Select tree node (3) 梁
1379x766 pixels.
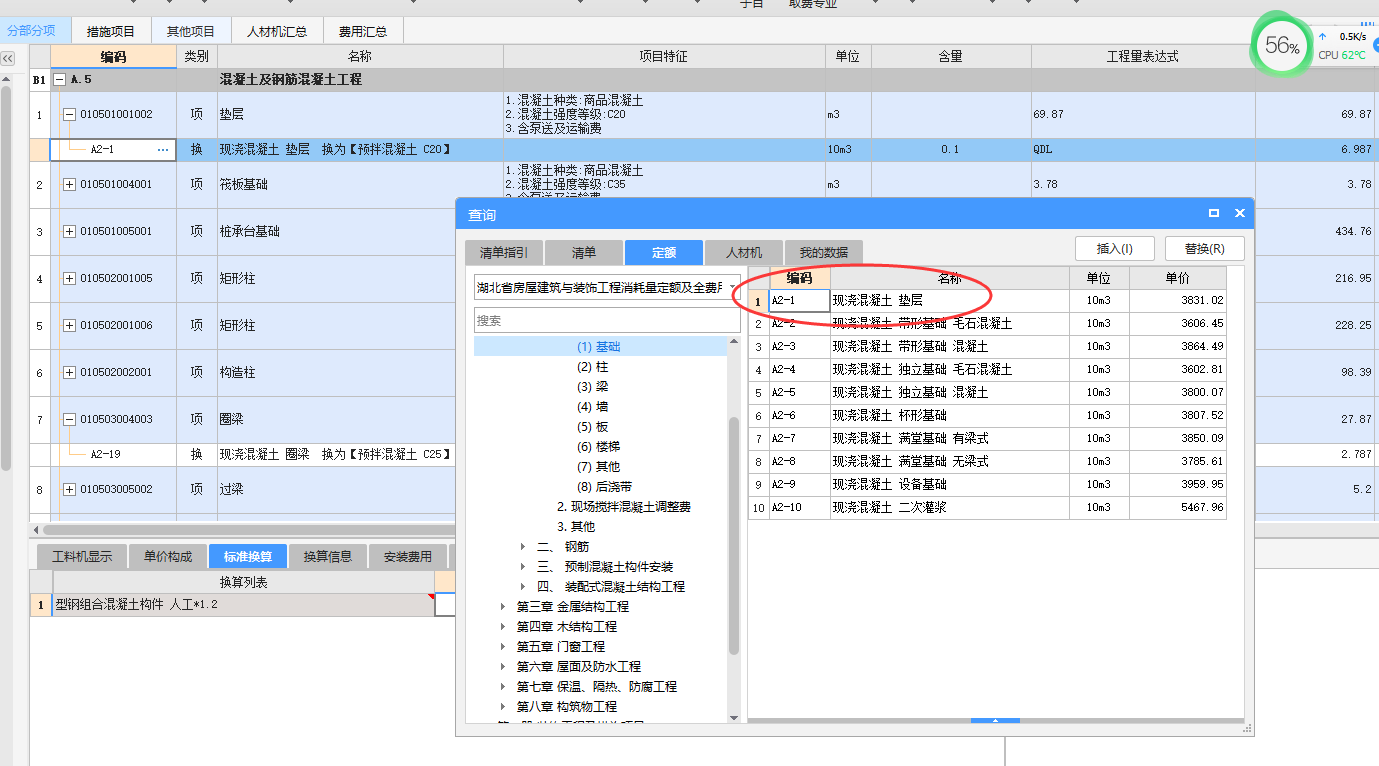point(592,387)
